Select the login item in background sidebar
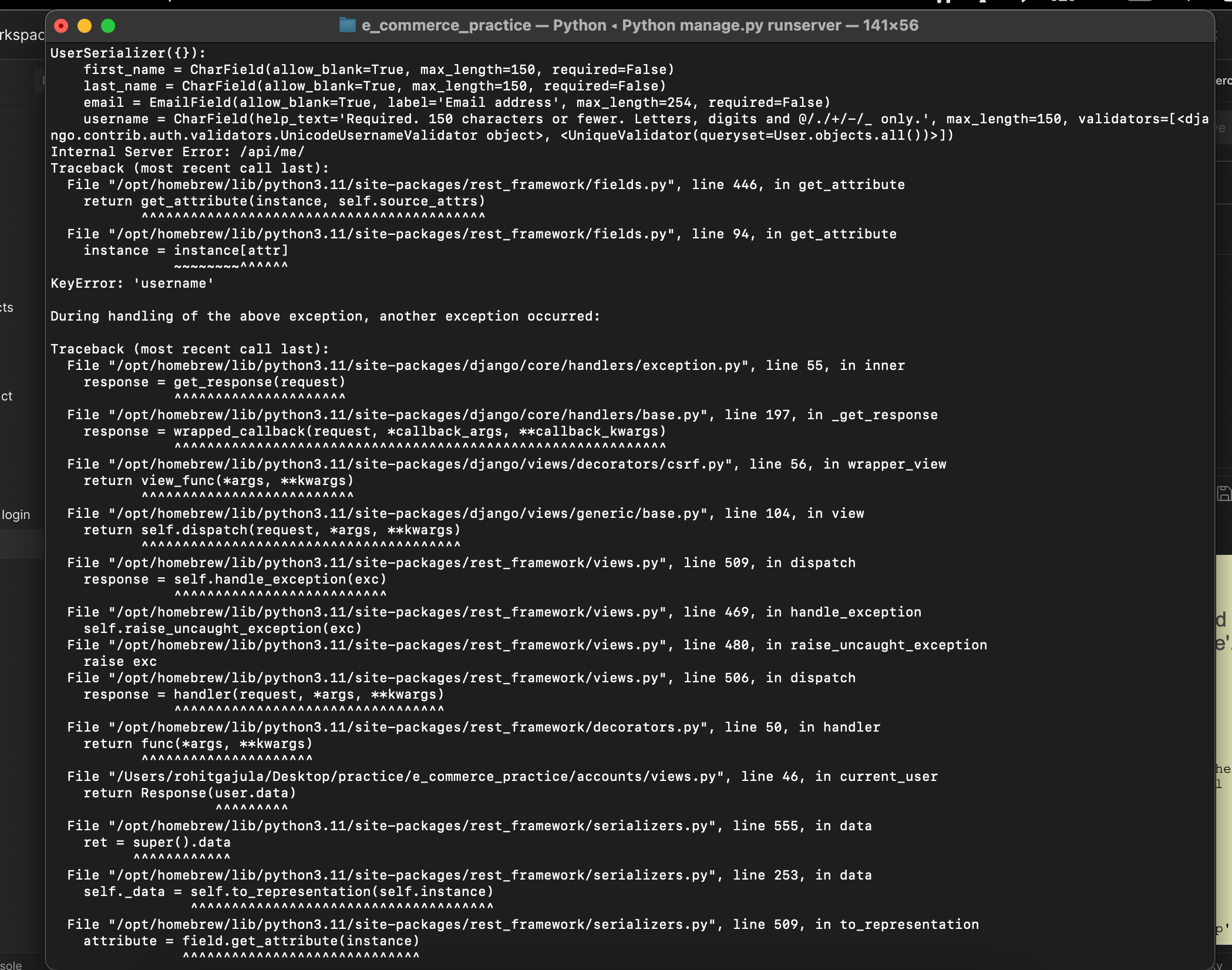The width and height of the screenshot is (1232, 970). coord(16,515)
